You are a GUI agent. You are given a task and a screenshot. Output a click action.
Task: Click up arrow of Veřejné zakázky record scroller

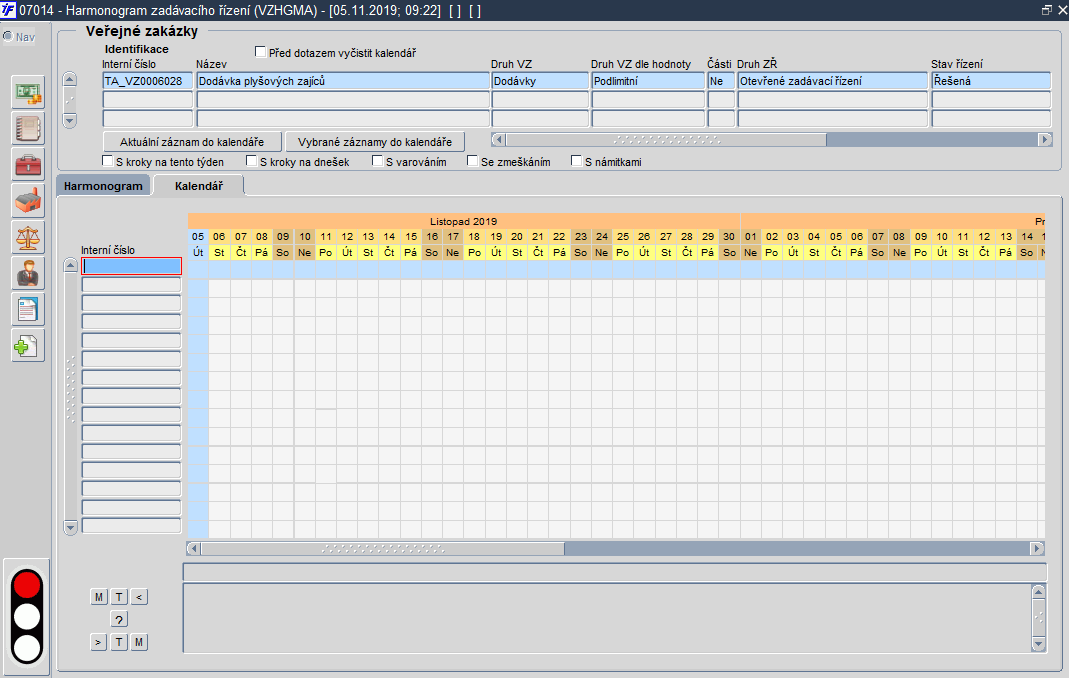[70, 79]
